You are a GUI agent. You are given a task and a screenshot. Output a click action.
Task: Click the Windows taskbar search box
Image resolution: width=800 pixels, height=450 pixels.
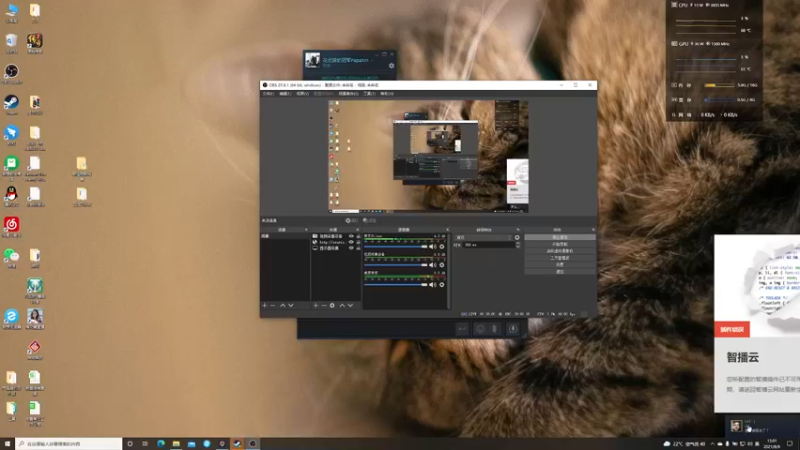point(69,444)
